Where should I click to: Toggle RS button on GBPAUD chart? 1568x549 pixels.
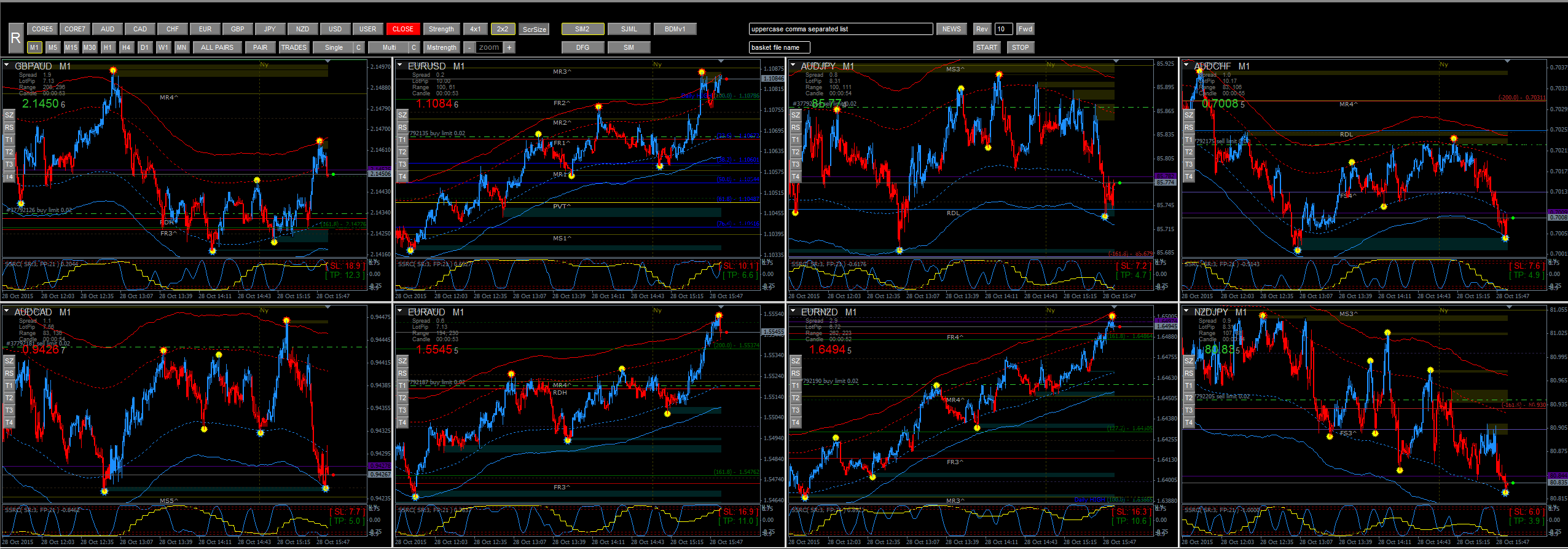tap(9, 127)
